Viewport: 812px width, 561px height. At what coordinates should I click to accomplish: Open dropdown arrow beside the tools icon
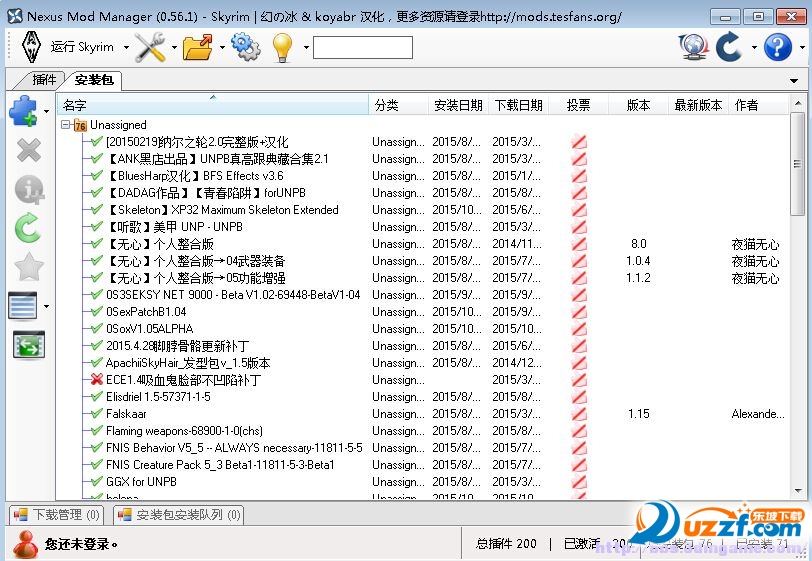174,48
